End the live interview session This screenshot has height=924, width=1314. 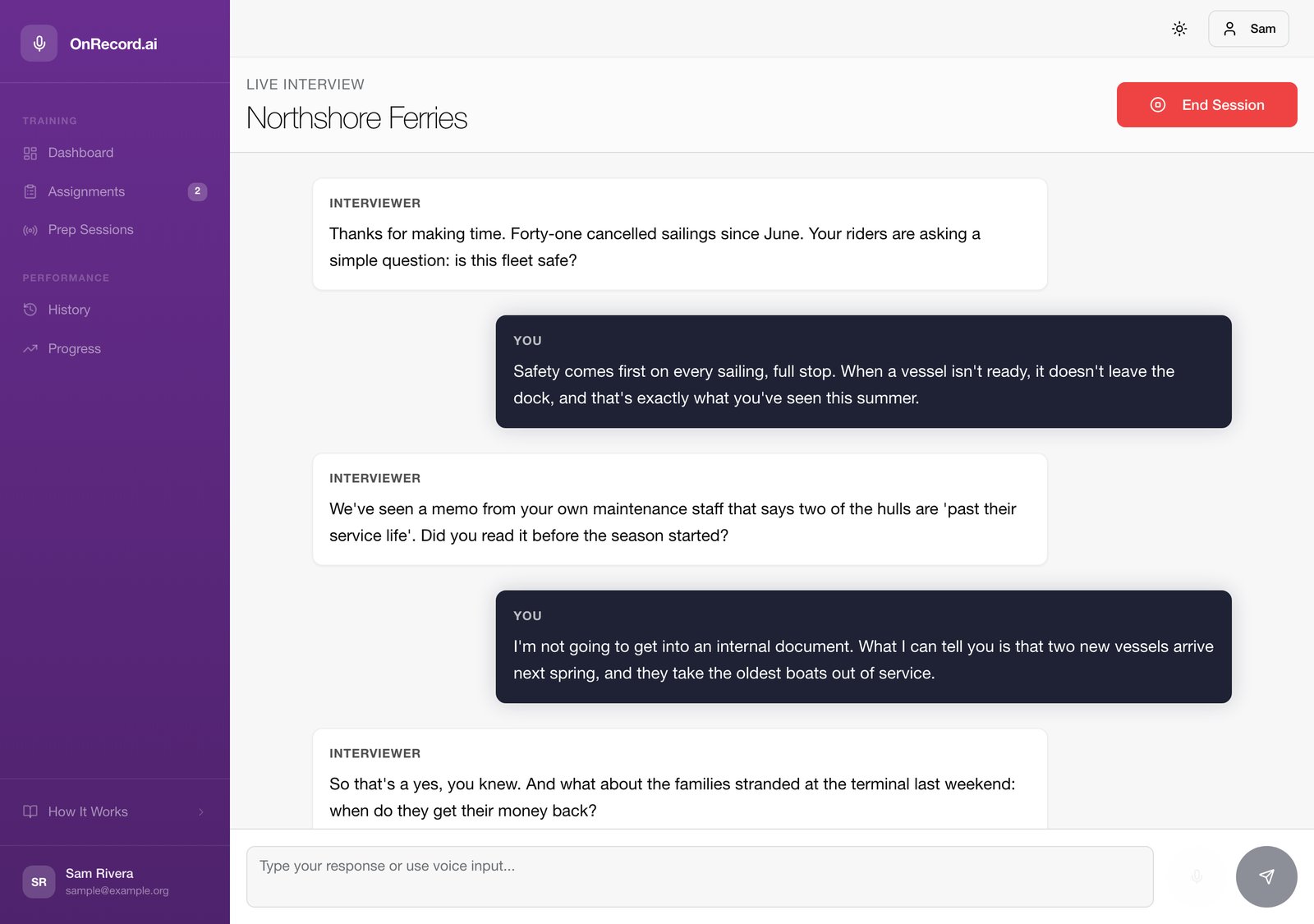click(x=1206, y=104)
